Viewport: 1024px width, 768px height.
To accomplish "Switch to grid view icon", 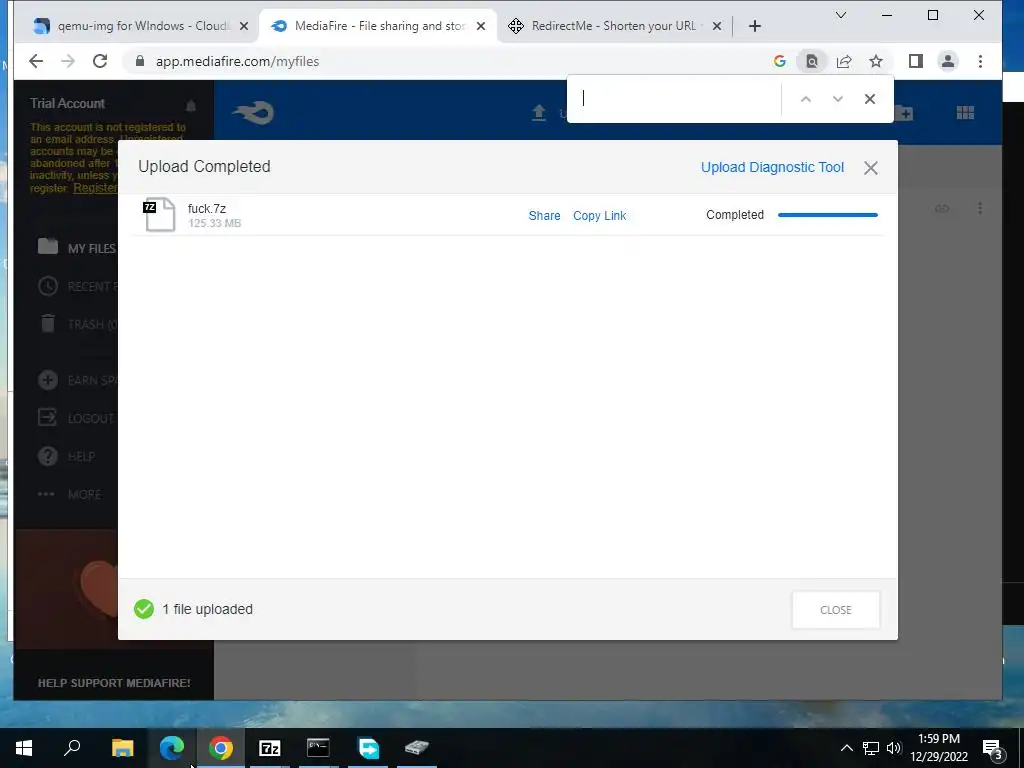I will click(965, 113).
